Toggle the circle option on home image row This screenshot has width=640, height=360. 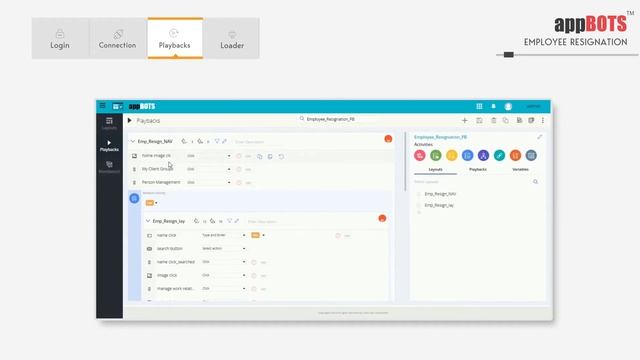point(239,156)
